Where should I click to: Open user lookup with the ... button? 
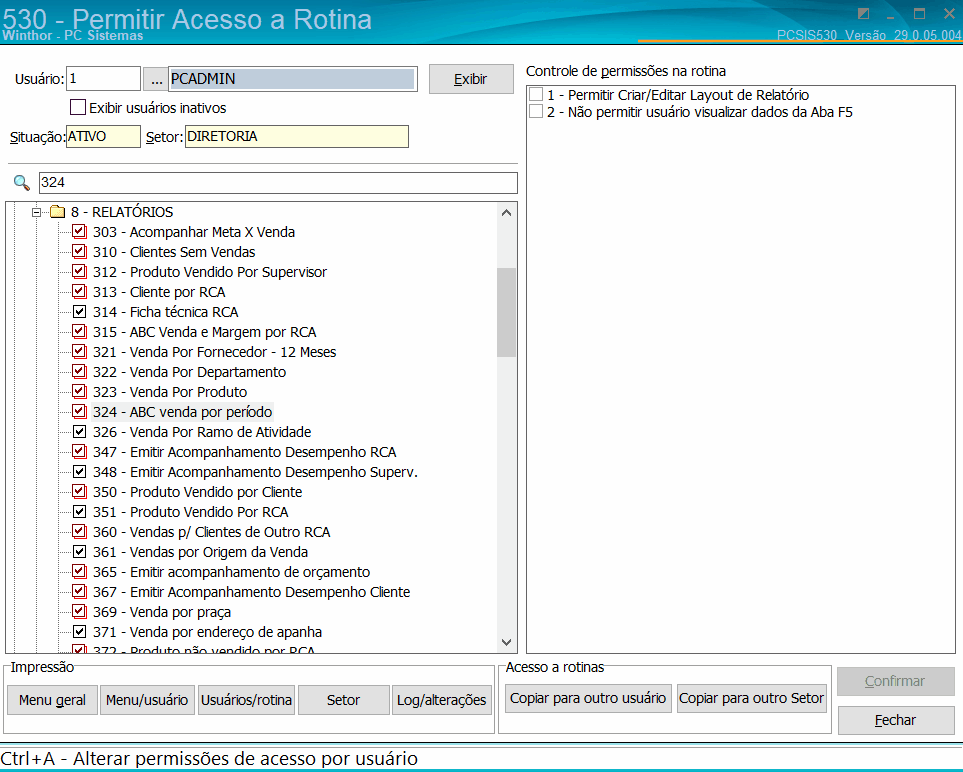(156, 79)
